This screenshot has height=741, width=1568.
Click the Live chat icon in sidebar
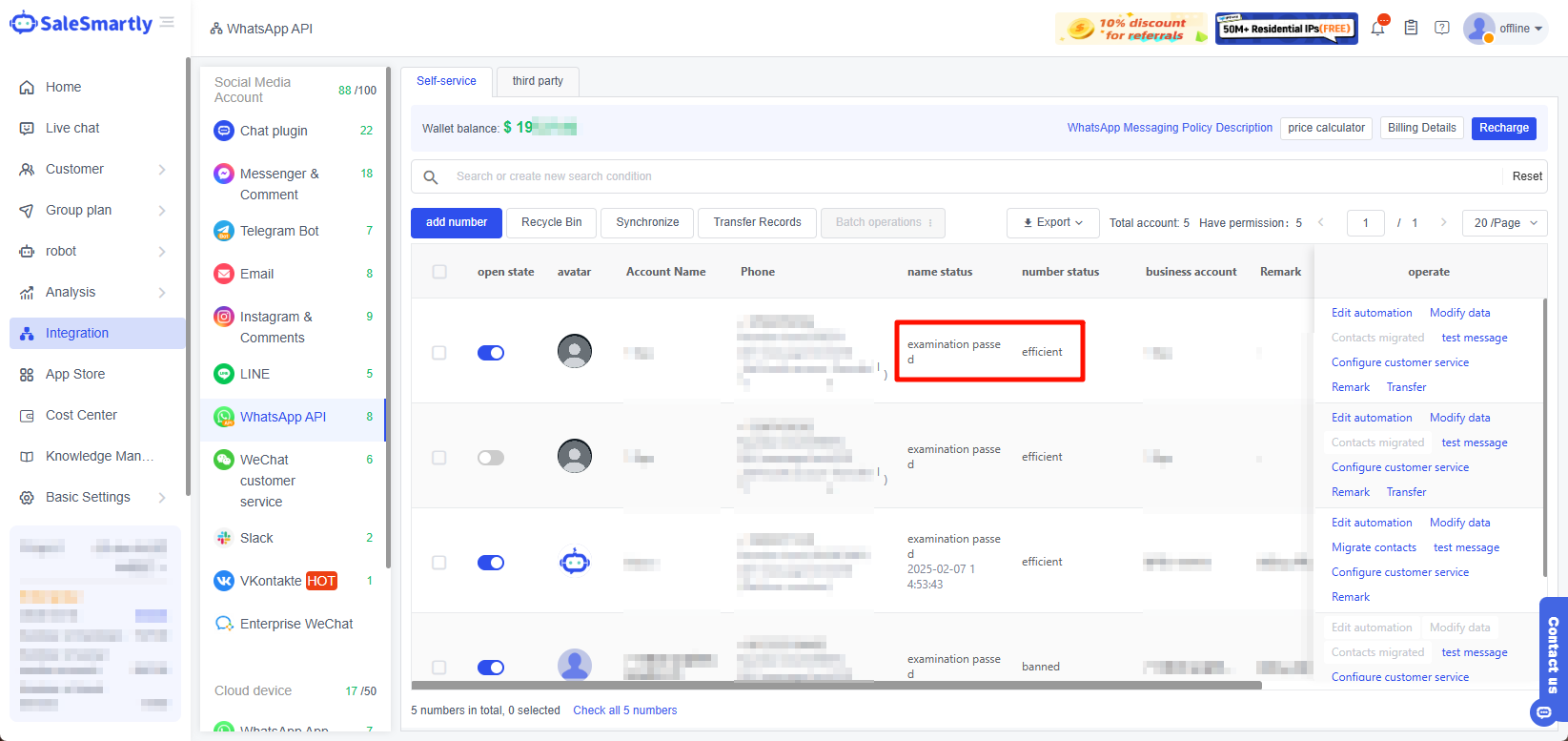27,128
